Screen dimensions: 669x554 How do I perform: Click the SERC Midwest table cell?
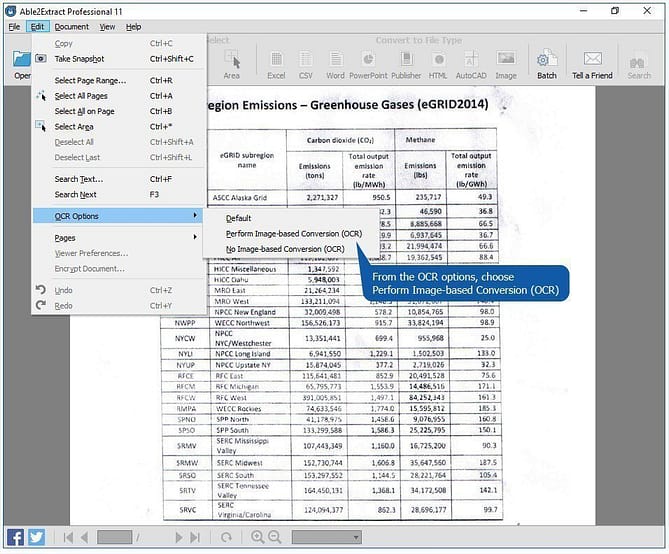coord(252,463)
